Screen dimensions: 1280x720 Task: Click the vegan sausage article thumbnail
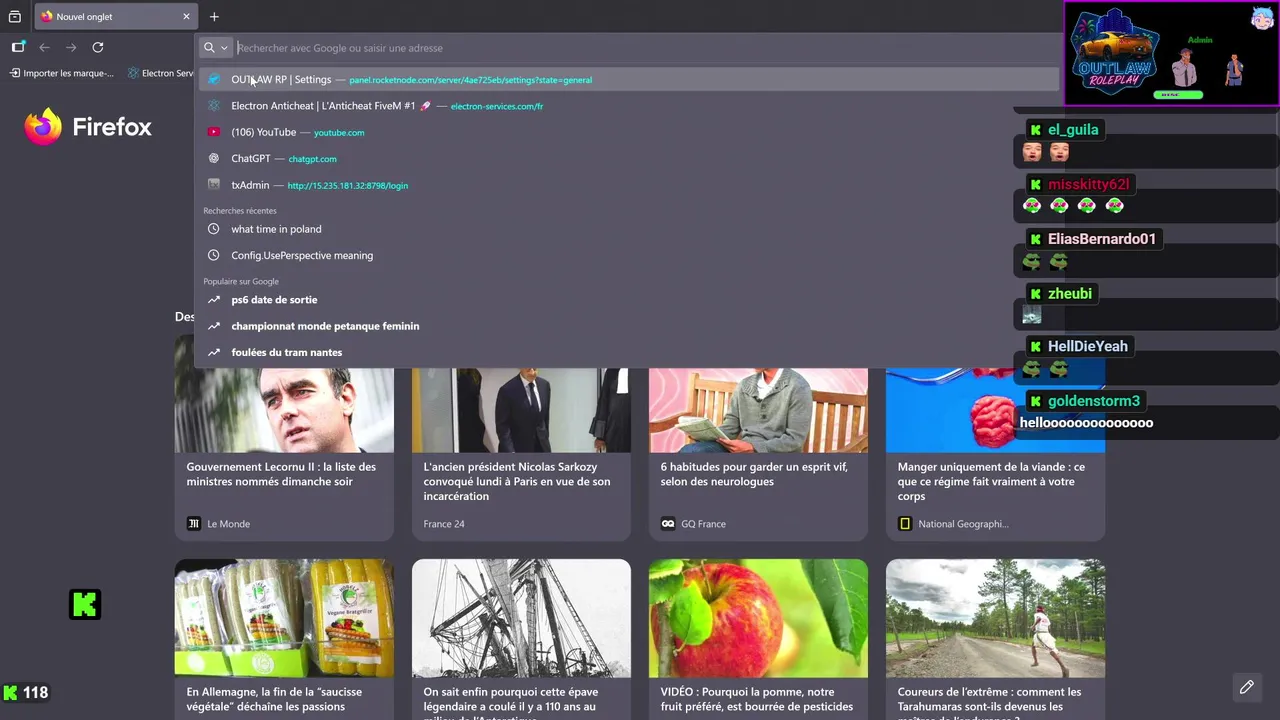pos(284,617)
